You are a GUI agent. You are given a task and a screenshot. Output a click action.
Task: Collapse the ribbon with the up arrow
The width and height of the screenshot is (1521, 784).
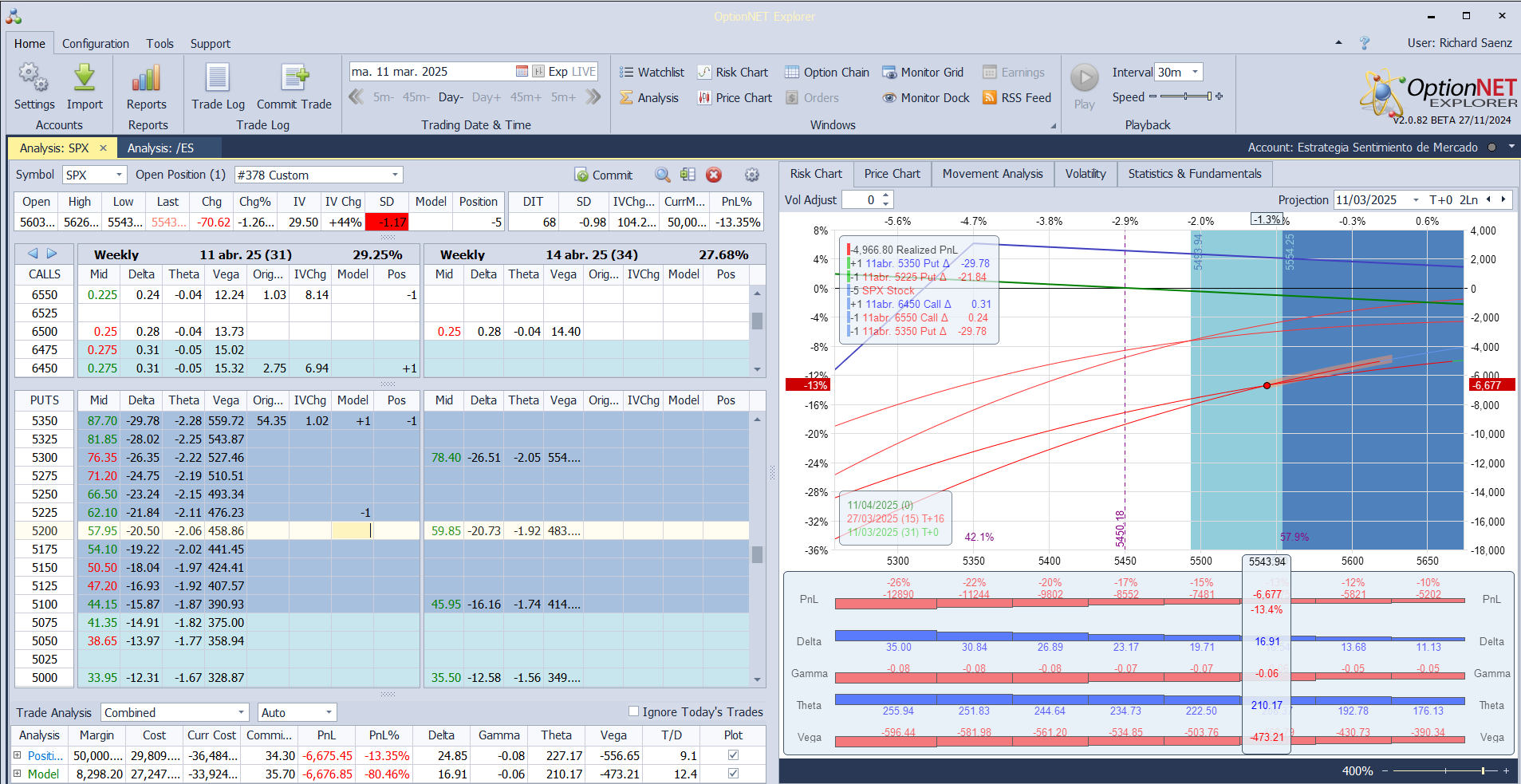(1338, 43)
